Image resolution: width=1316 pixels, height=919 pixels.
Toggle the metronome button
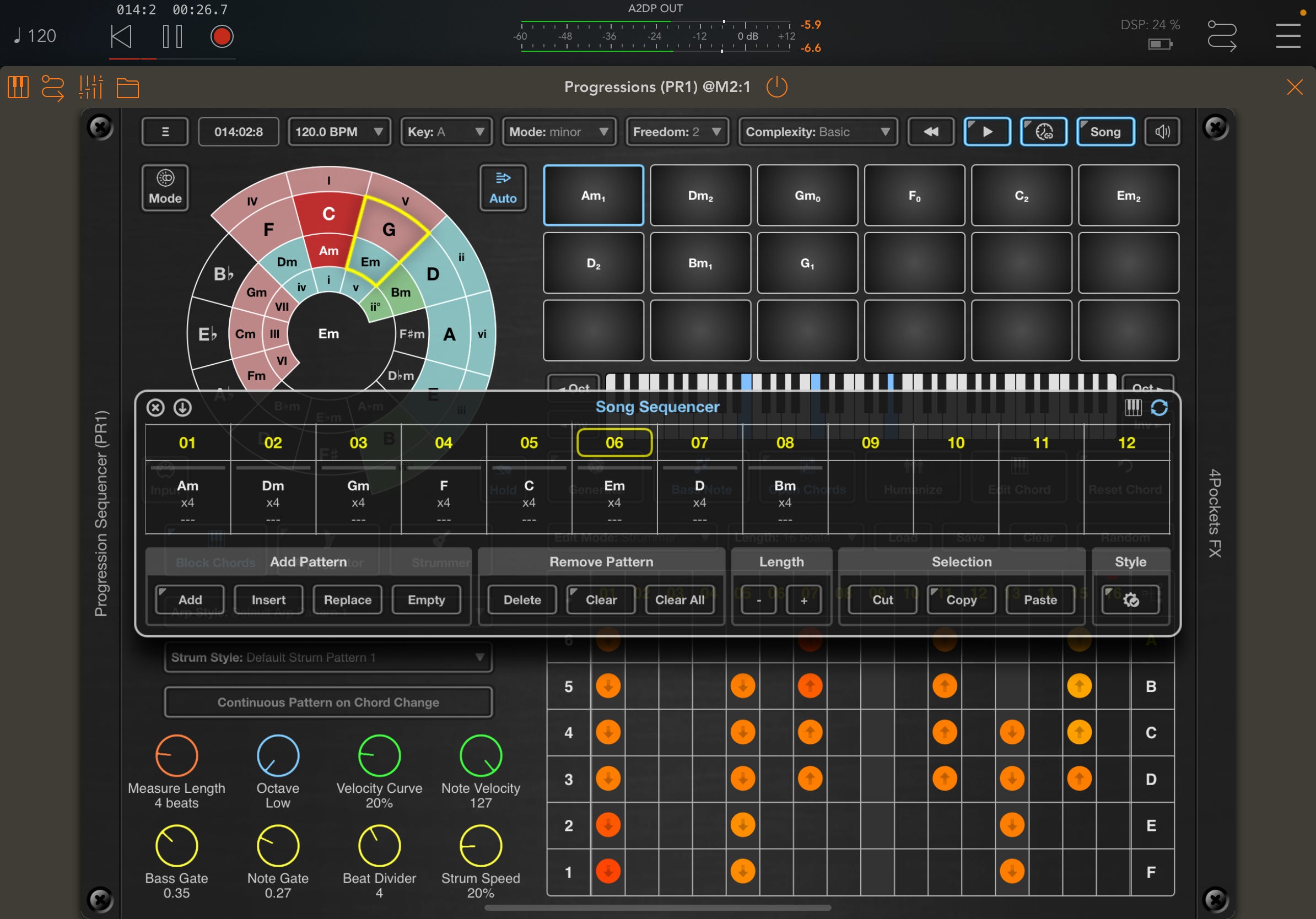pos(1043,131)
